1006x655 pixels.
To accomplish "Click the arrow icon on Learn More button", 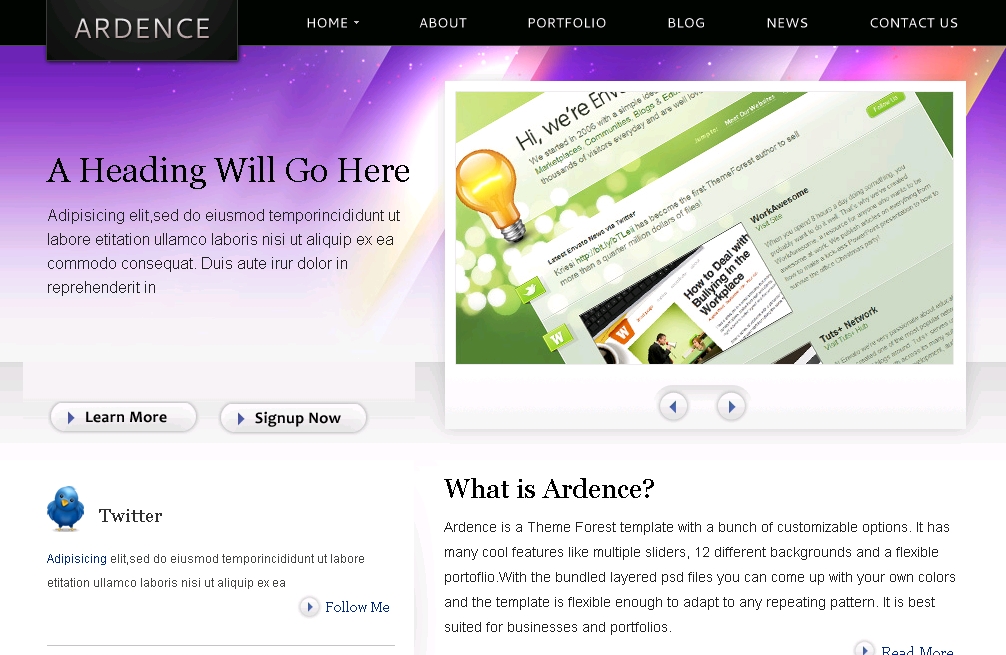I will pos(71,418).
